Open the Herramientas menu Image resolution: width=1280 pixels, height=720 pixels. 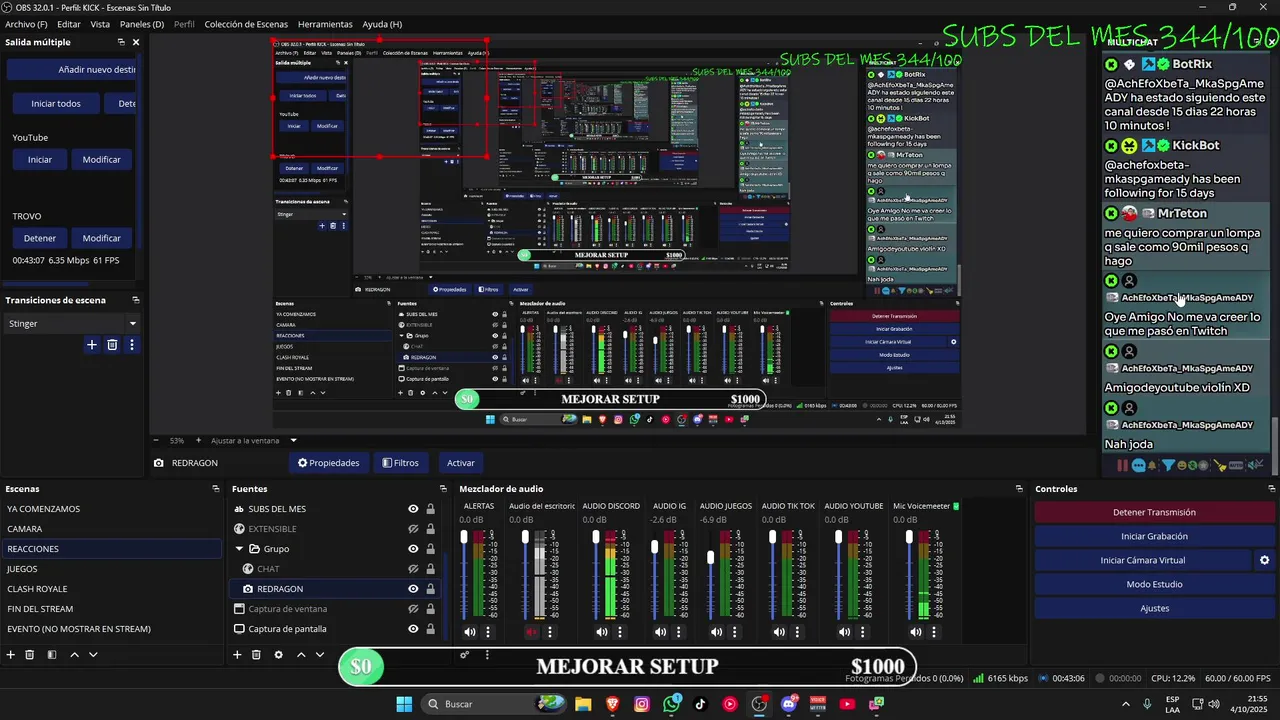325,24
